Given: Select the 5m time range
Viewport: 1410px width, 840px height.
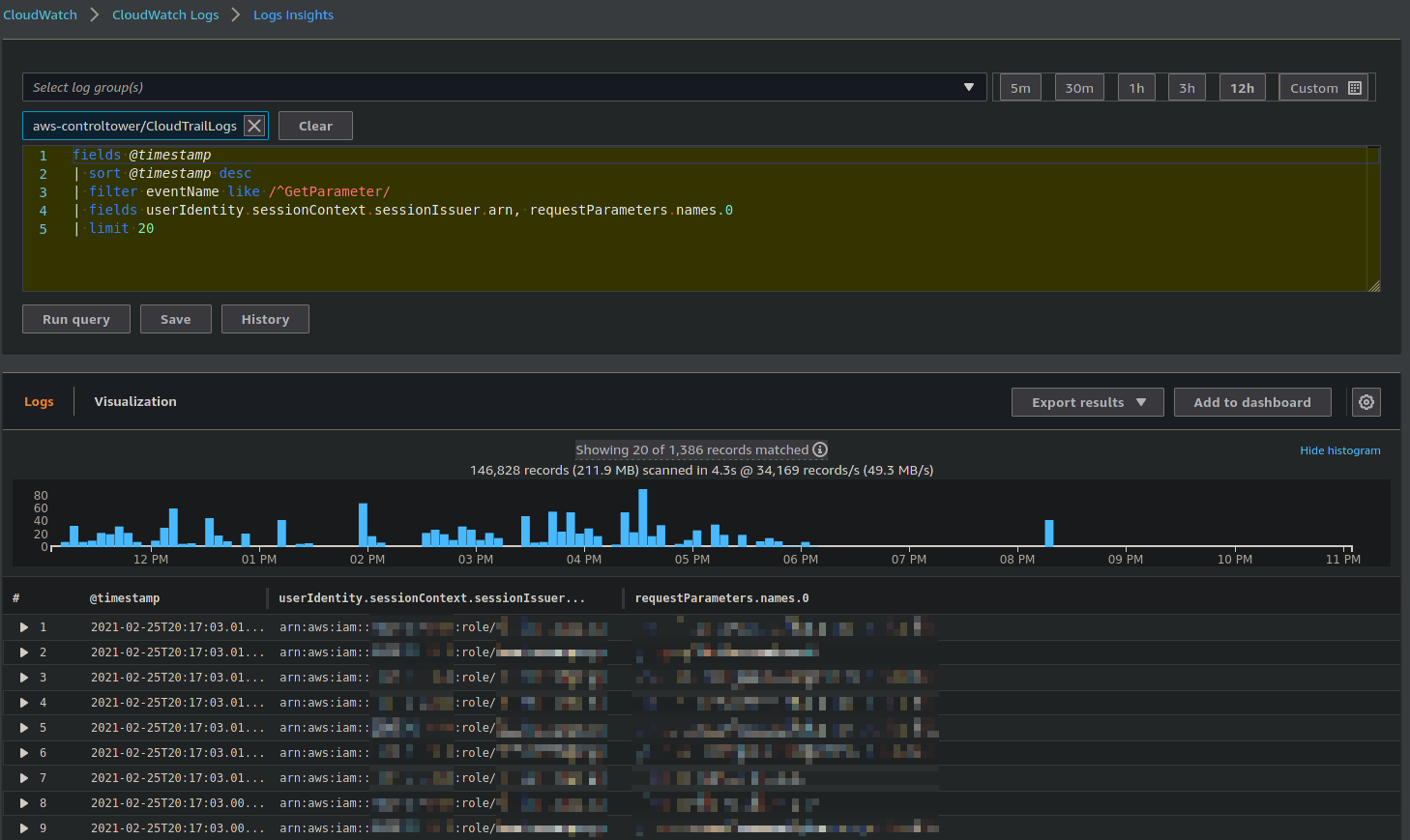Looking at the screenshot, I should coord(1020,88).
